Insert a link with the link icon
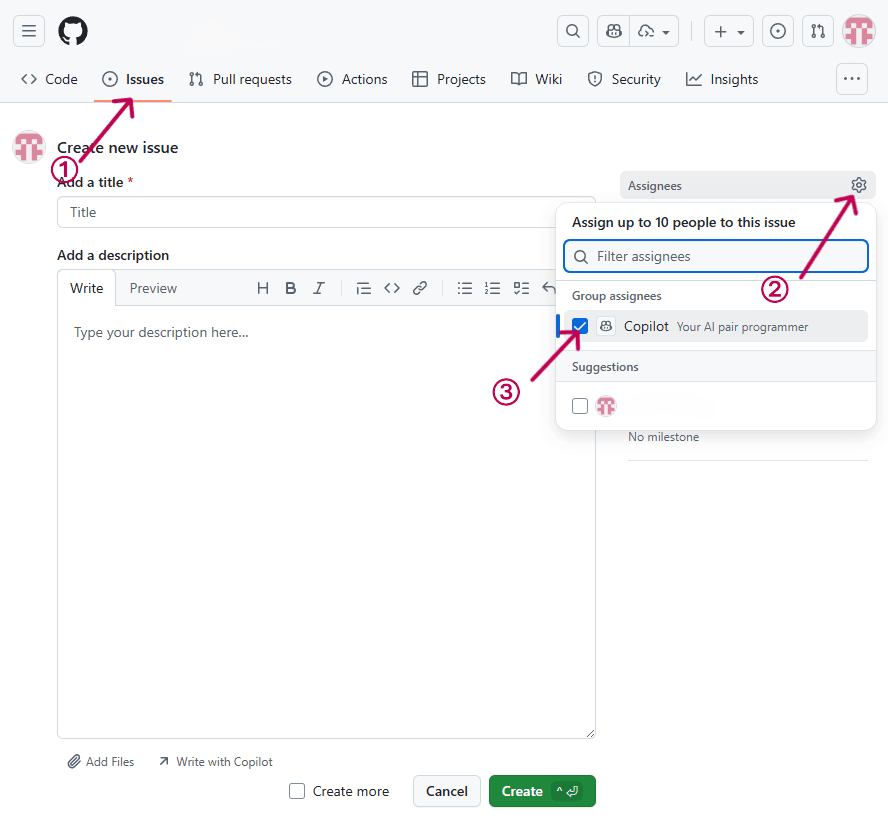This screenshot has height=823, width=888. click(x=420, y=288)
